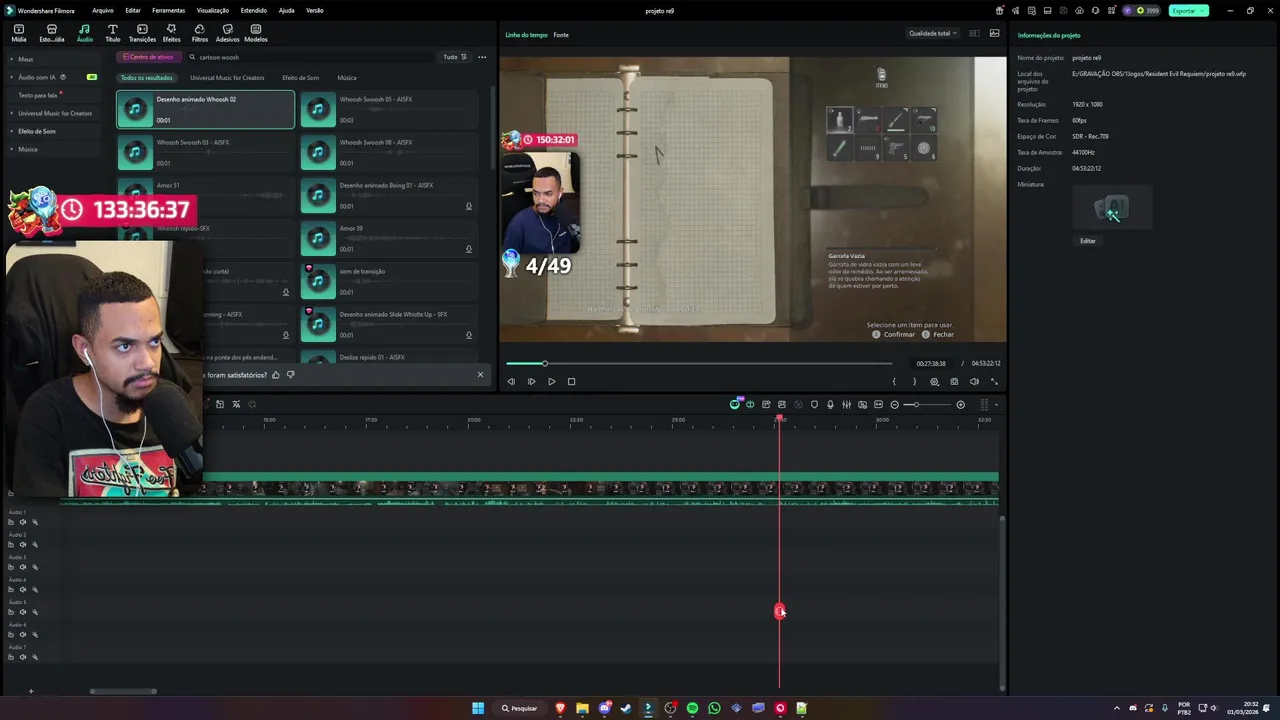
Task: Click the preview playback progress bar
Action: click(698, 363)
